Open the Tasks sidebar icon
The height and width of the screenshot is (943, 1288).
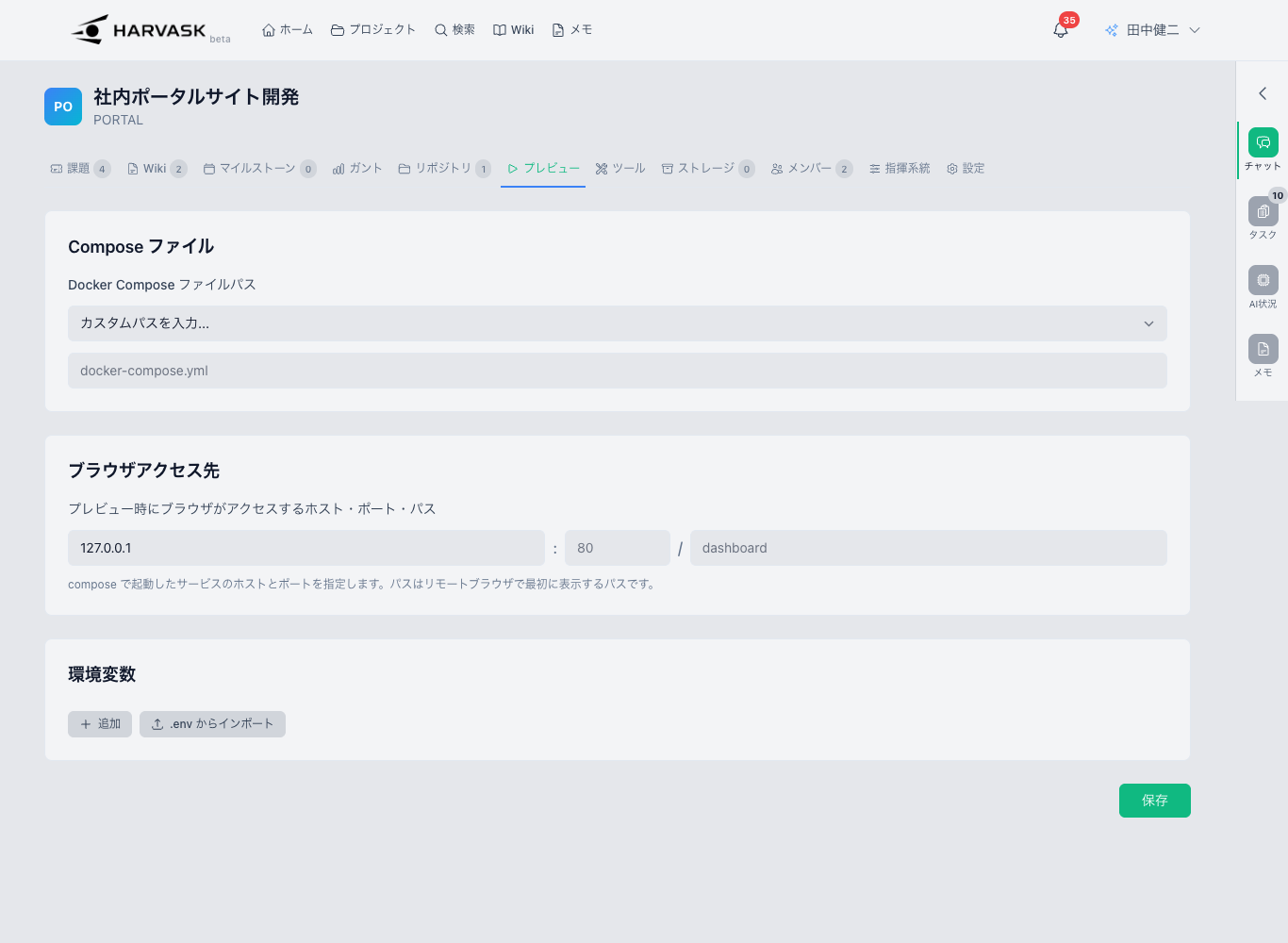coord(1263,212)
